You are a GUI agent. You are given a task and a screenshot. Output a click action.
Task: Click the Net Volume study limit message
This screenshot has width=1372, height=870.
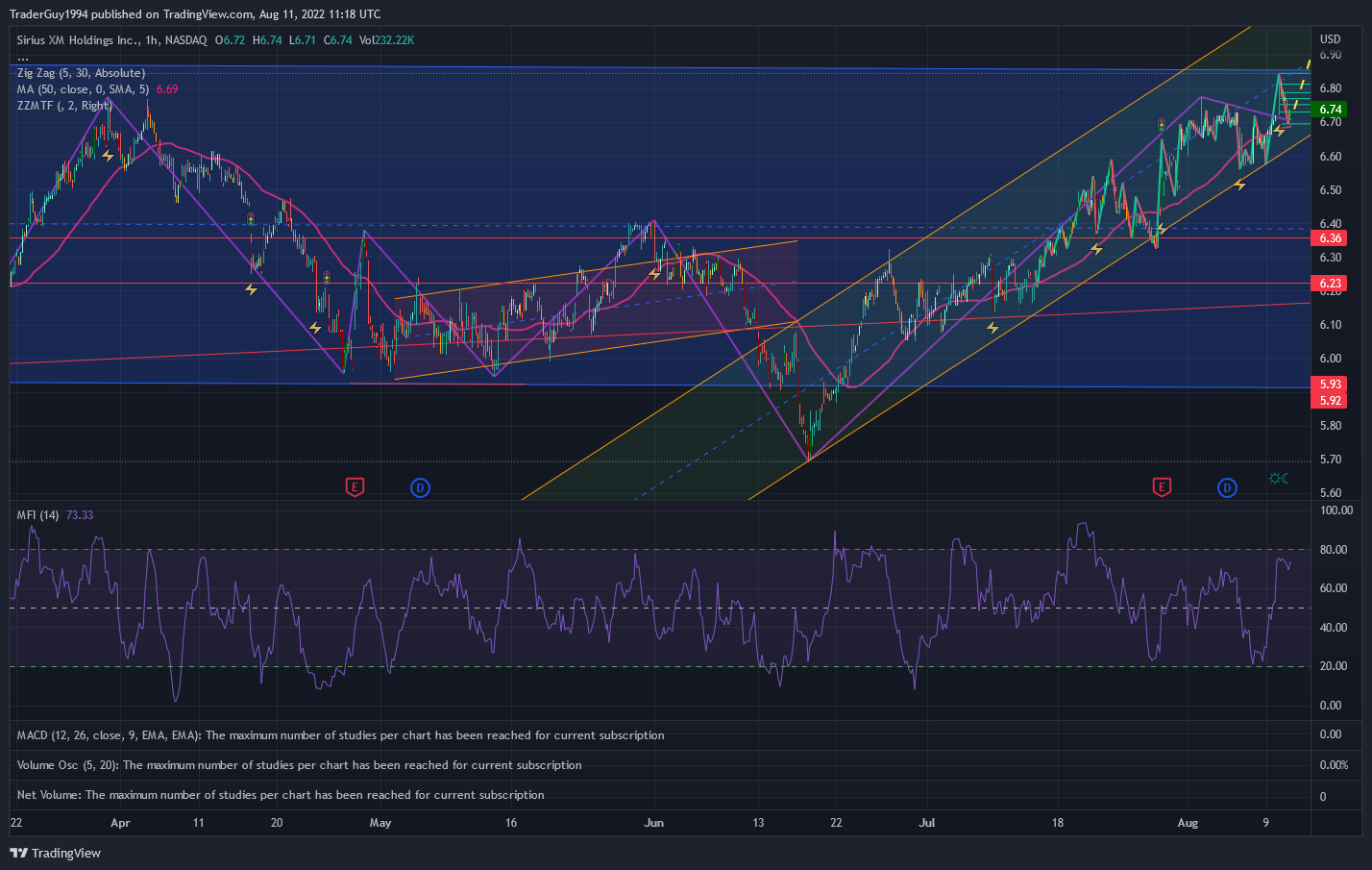[281, 795]
